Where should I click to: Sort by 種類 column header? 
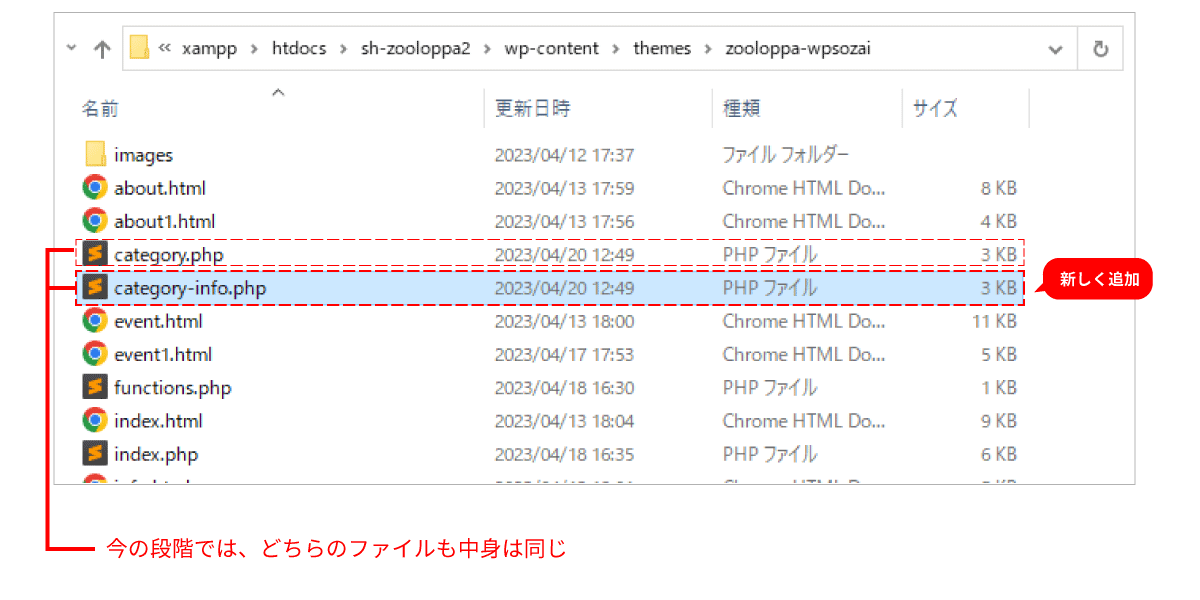741,108
